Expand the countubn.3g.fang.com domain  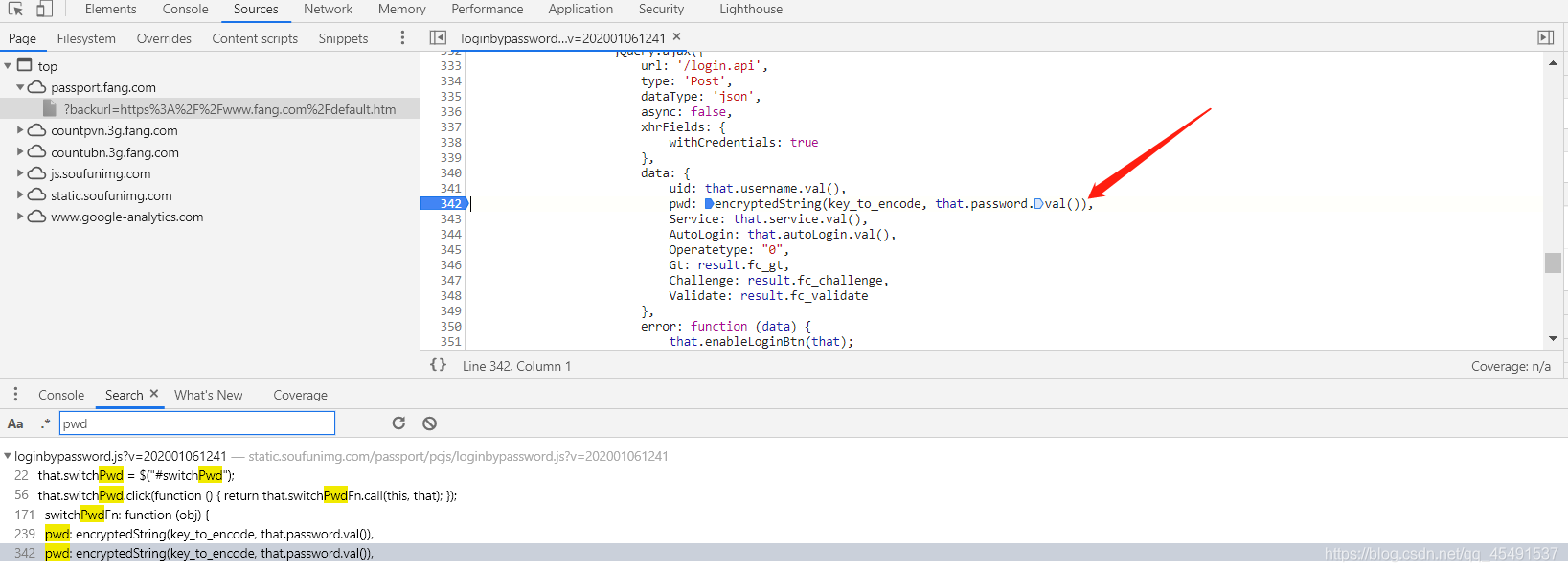coord(20,152)
